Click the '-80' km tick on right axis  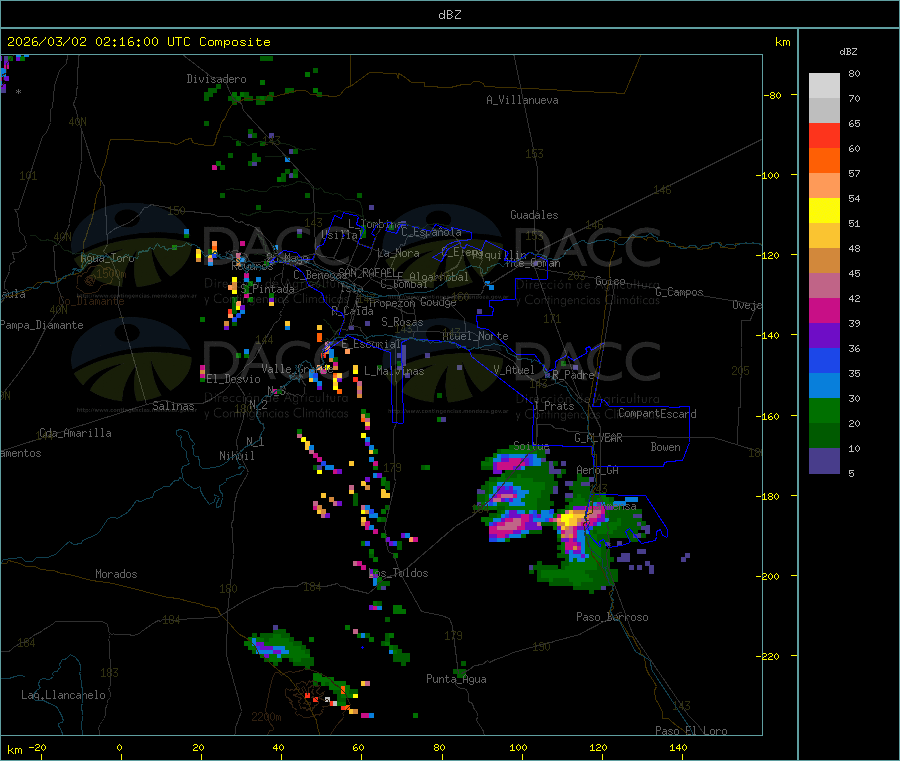[773, 95]
